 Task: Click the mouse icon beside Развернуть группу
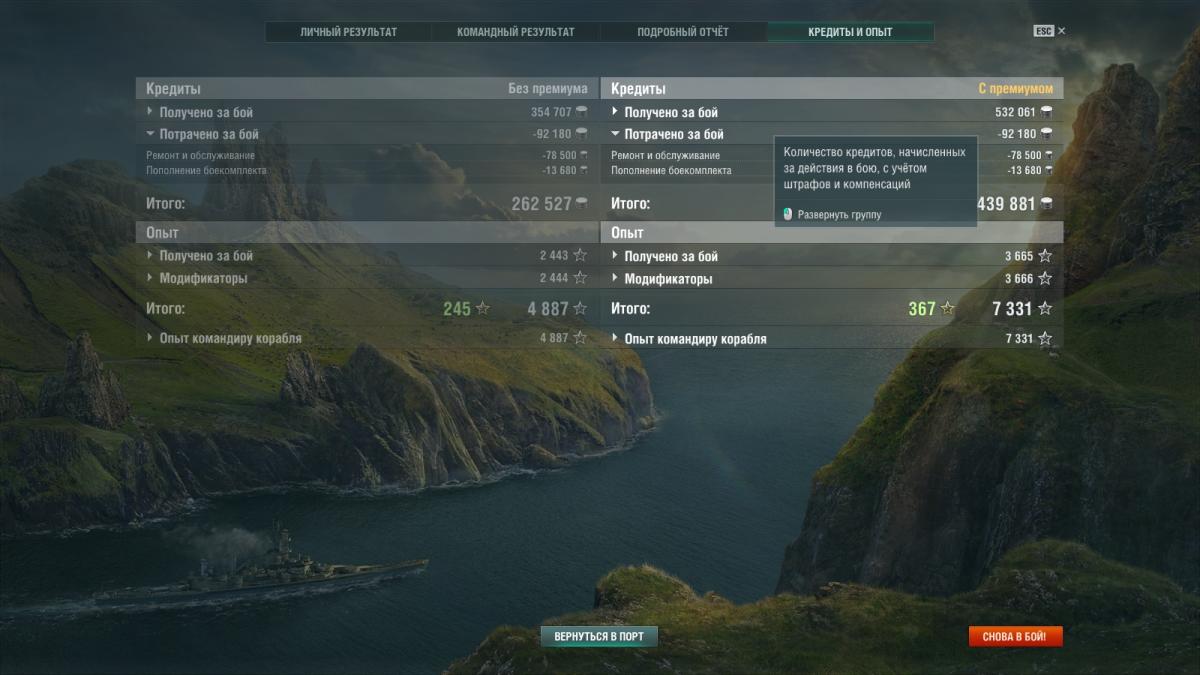tap(788, 214)
